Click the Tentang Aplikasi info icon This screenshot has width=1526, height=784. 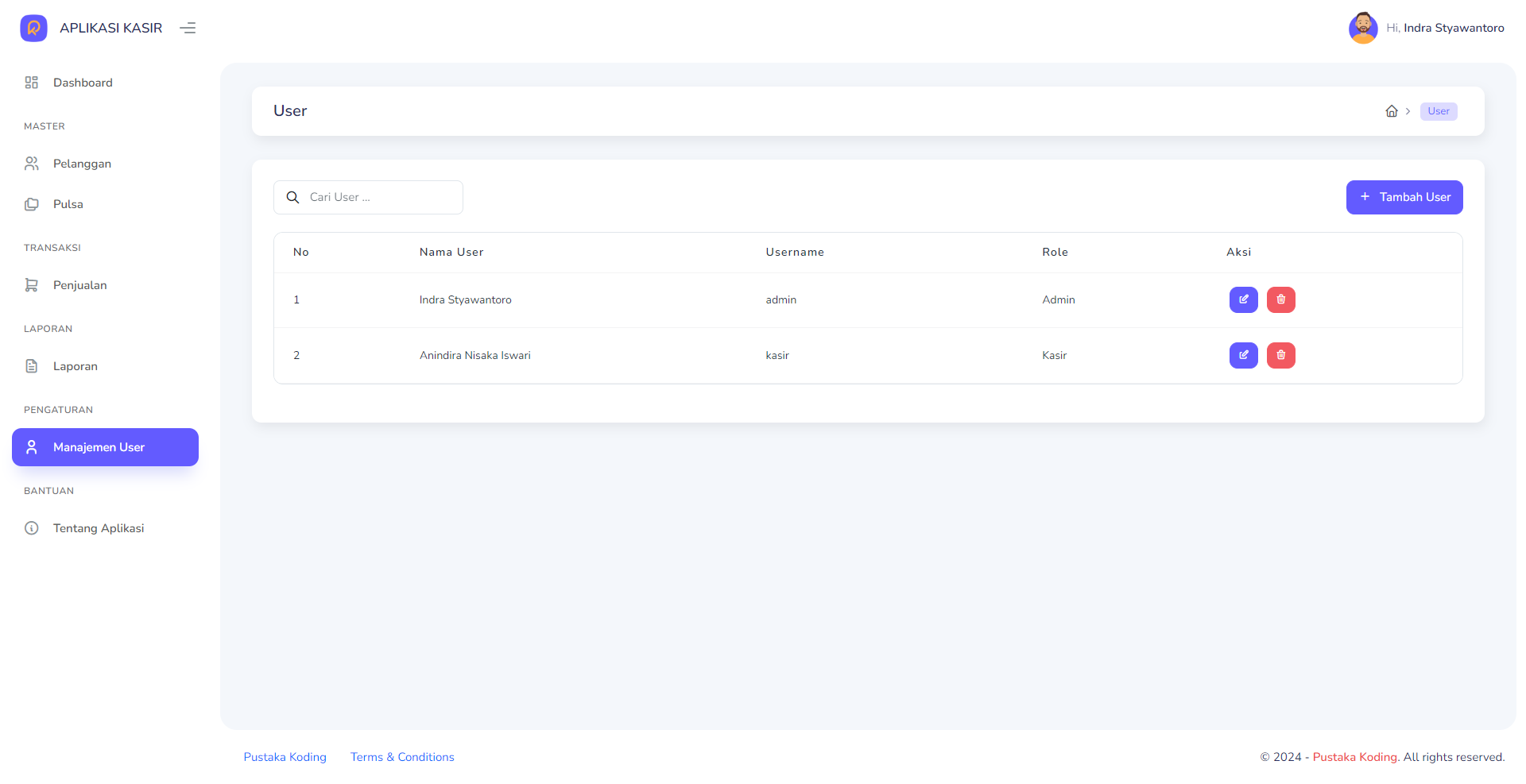[x=31, y=527]
